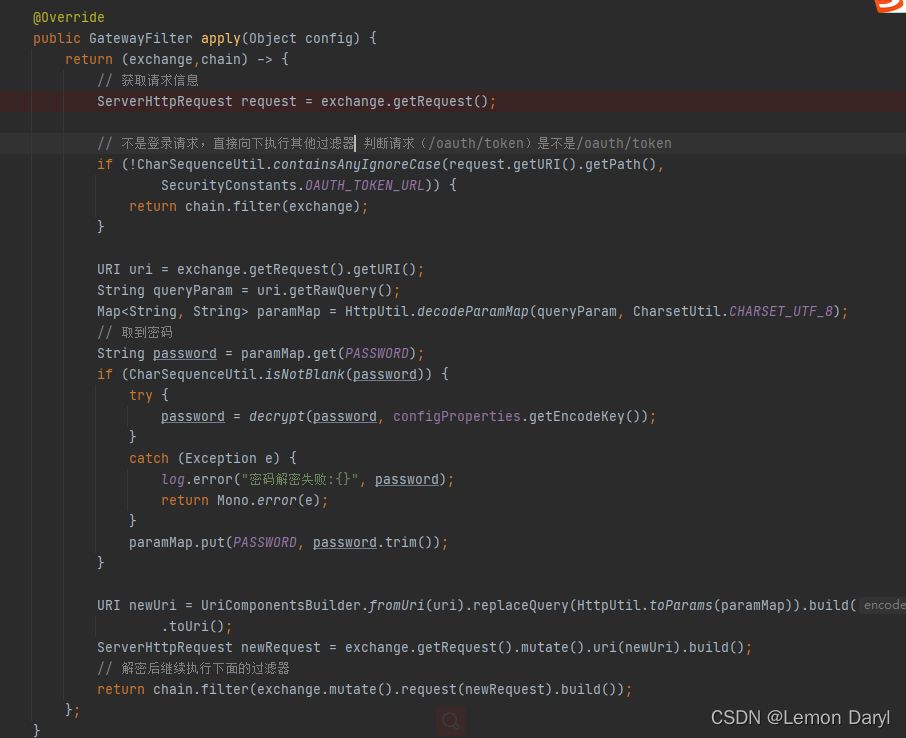Click the String queryParam declaration
This screenshot has width=906, height=738.
point(165,290)
